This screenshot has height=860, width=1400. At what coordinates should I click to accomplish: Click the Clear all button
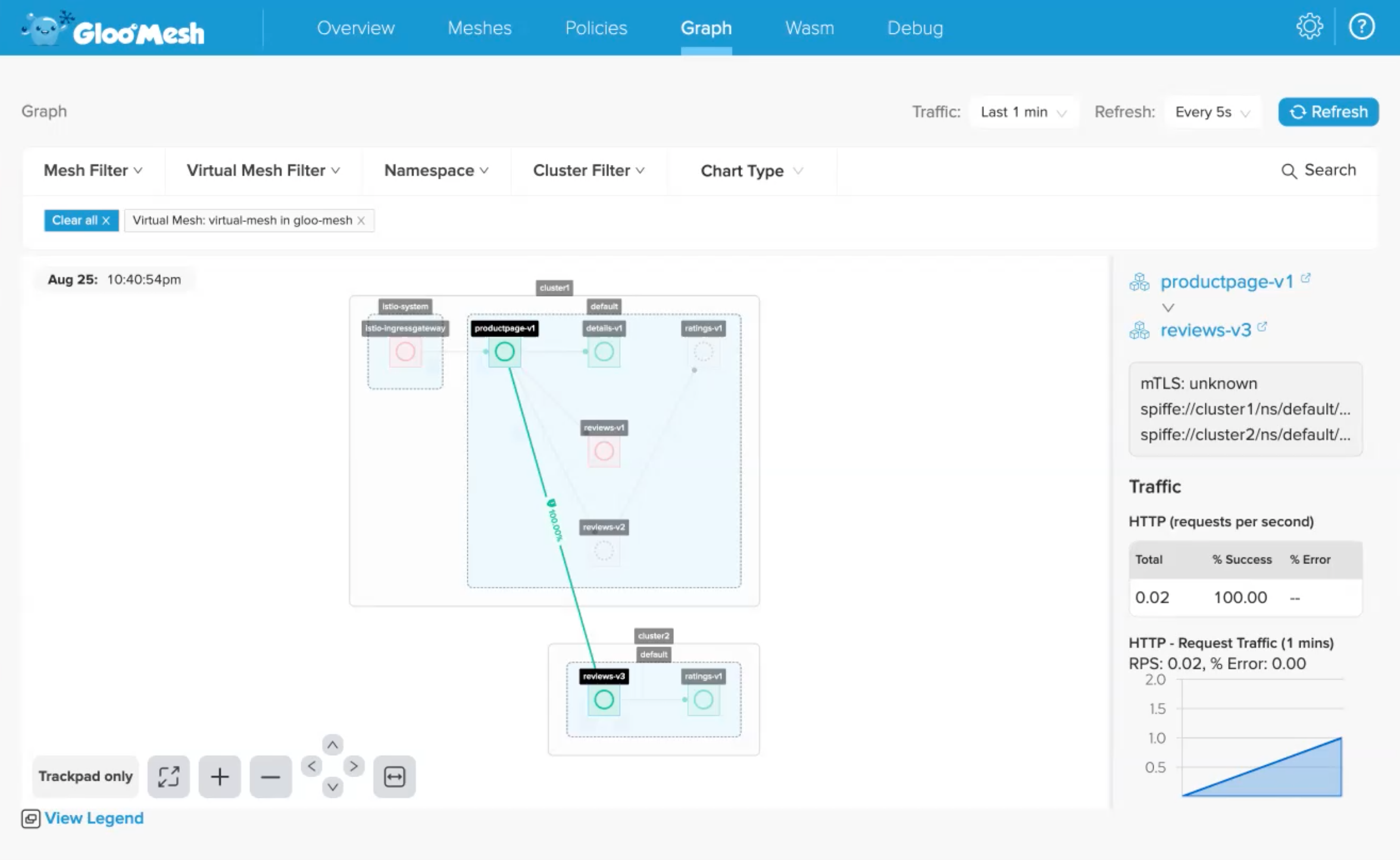pos(81,220)
